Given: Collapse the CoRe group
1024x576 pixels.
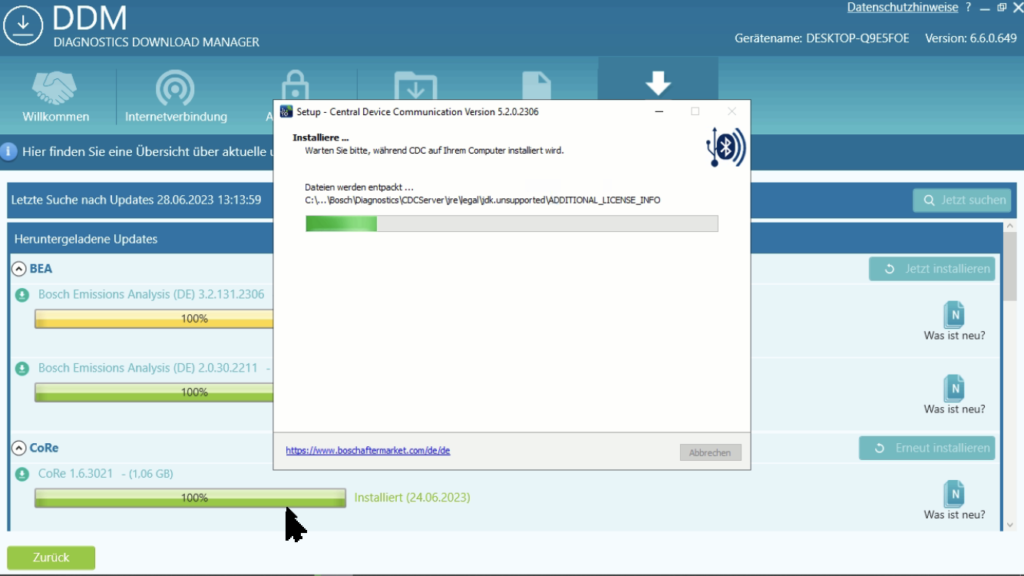Looking at the screenshot, I should click(19, 448).
